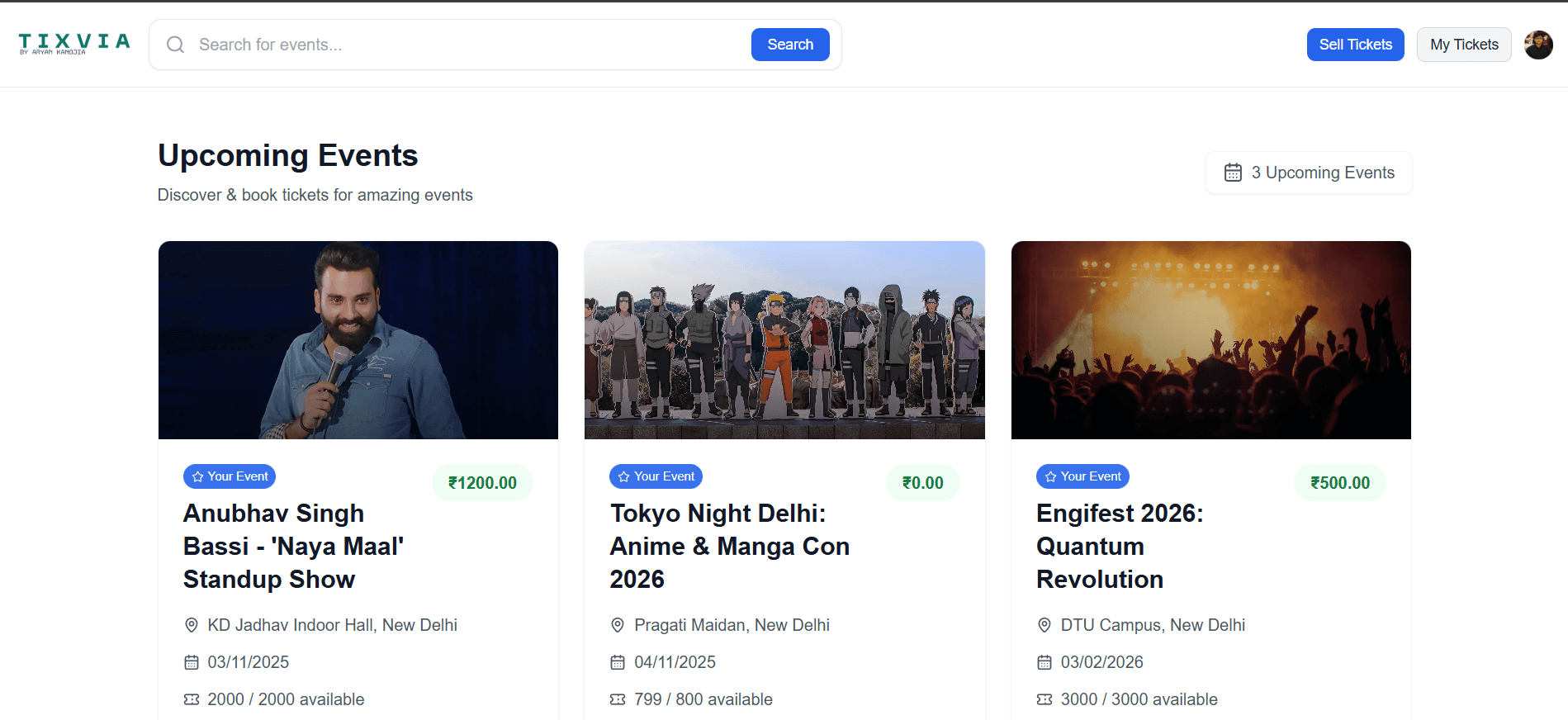Open Anubhav Singh Bassi event thumbnail
1568x720 pixels.
tap(358, 340)
